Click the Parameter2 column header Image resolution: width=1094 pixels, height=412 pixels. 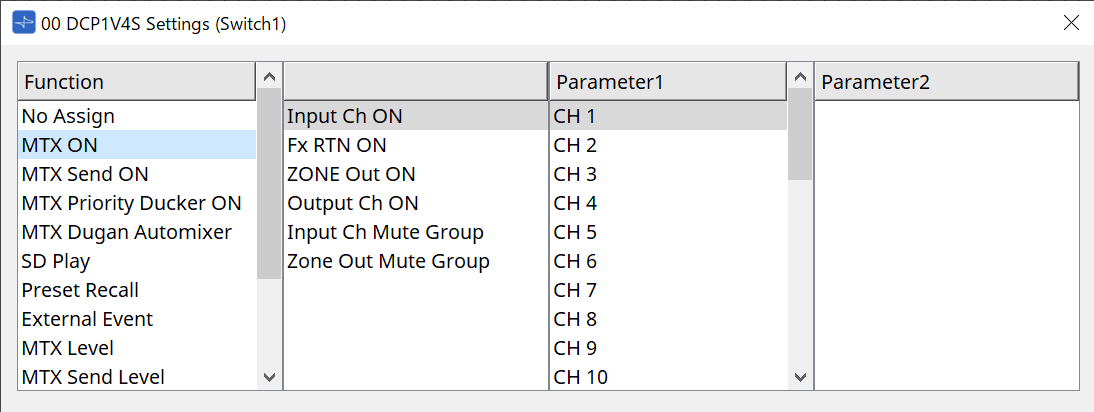click(x=946, y=82)
